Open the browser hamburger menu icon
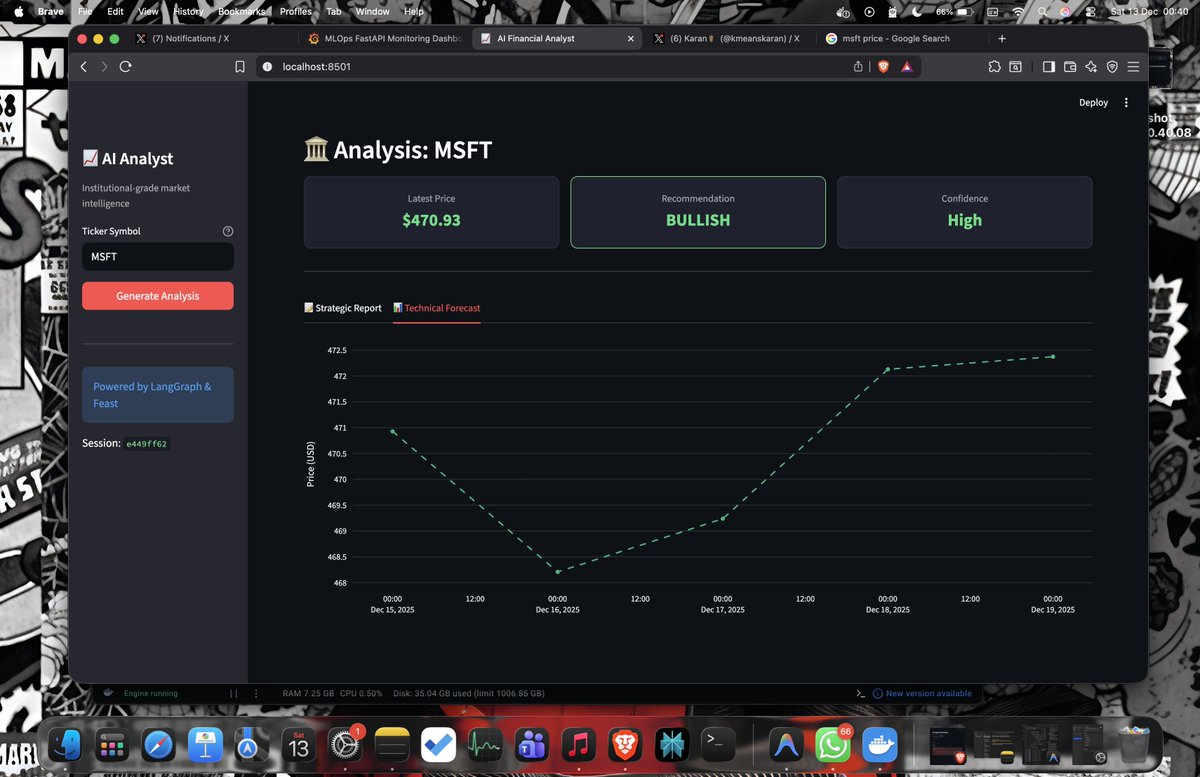 click(1133, 67)
